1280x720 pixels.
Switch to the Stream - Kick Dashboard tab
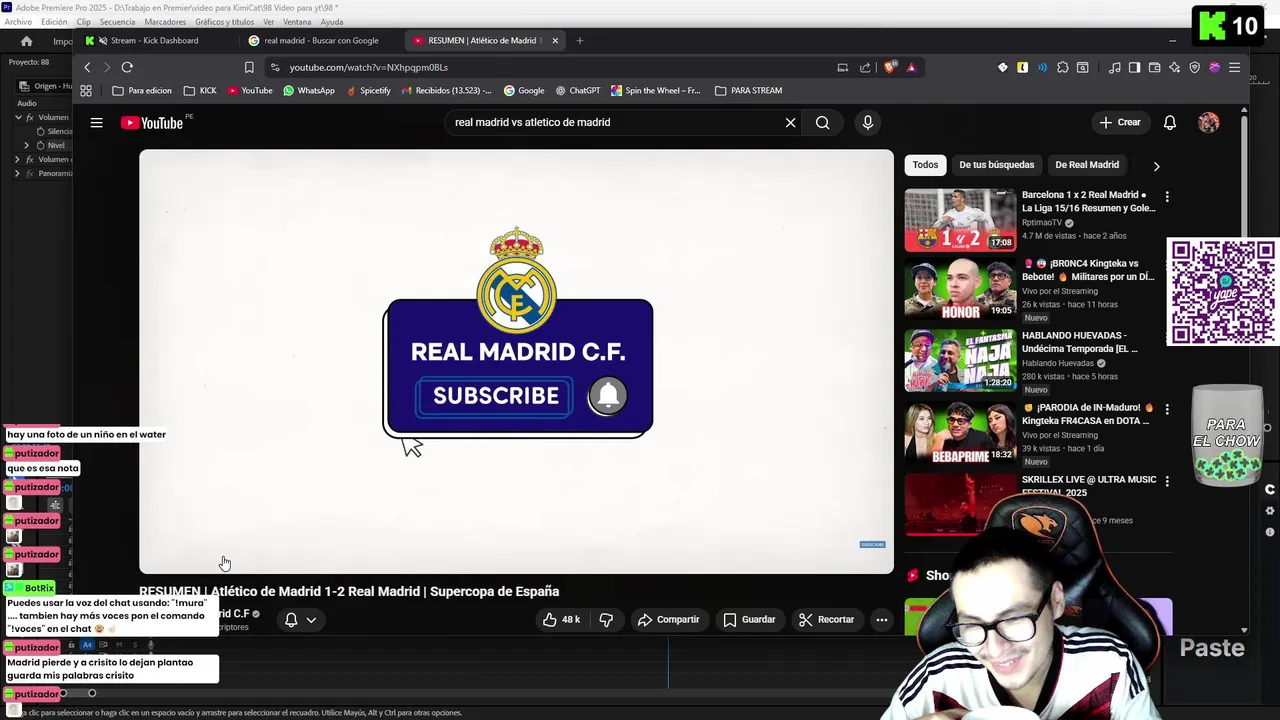point(154,41)
